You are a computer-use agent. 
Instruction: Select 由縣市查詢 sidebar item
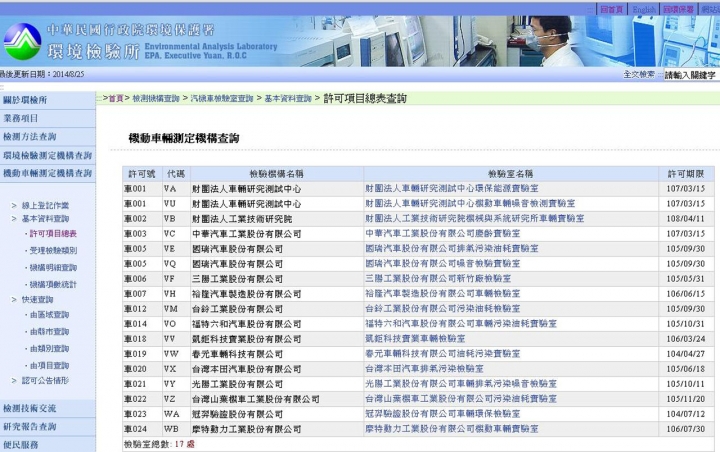click(49, 332)
